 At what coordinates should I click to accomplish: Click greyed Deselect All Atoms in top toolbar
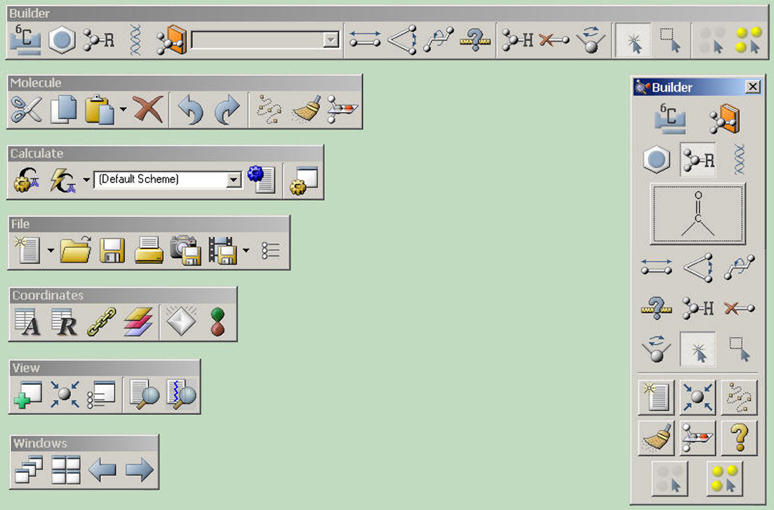pos(712,40)
